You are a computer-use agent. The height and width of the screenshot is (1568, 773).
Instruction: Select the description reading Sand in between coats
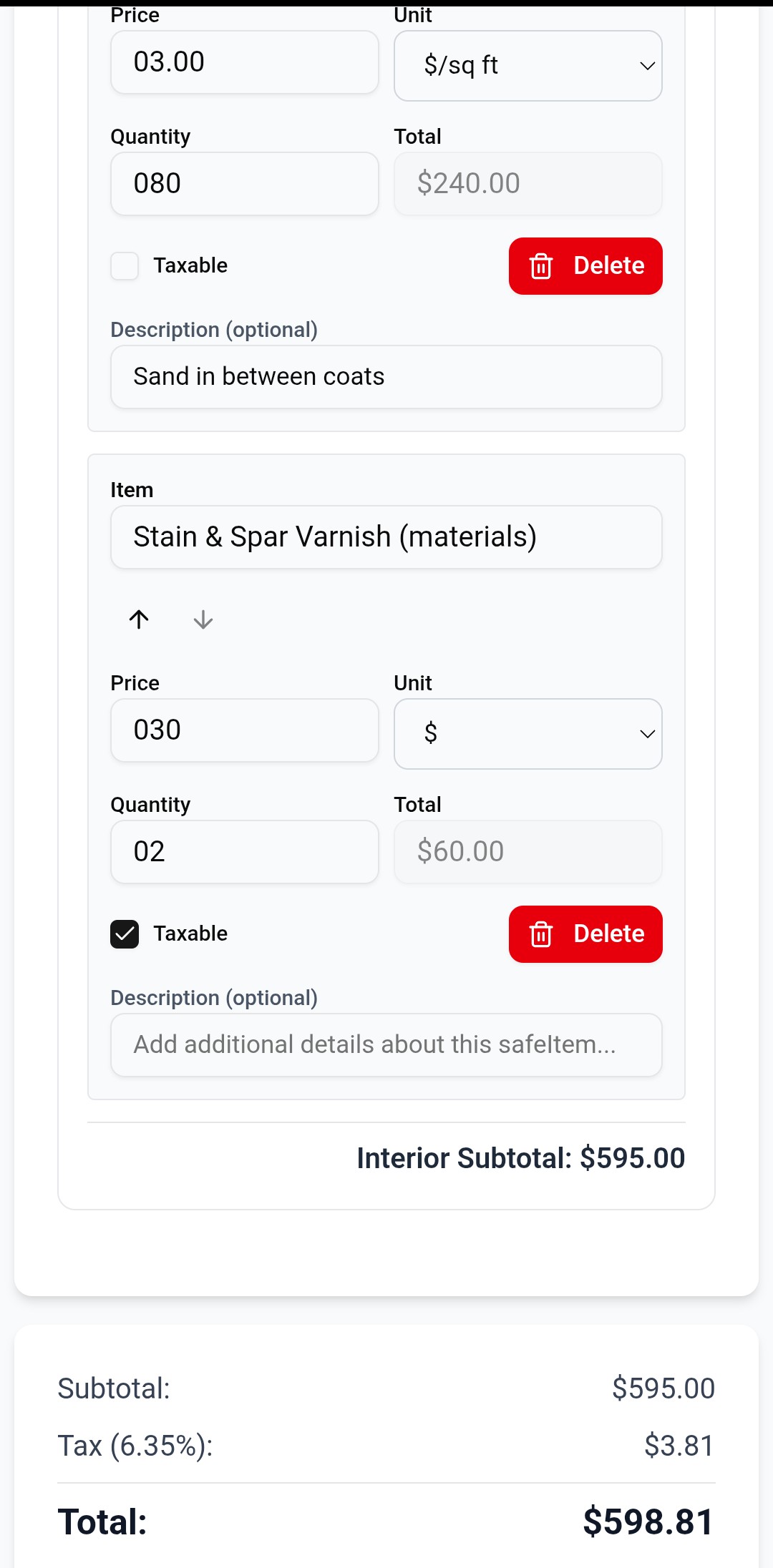386,376
